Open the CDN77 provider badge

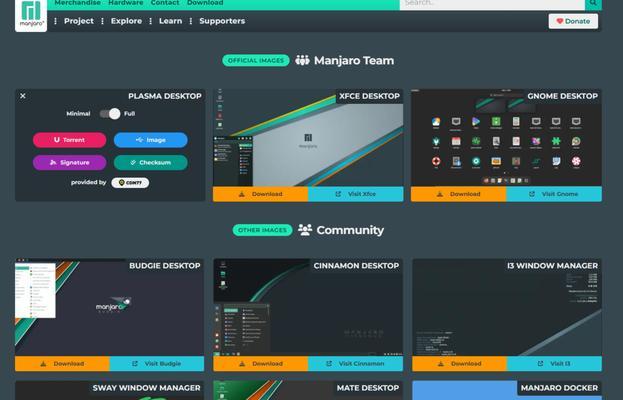[130, 183]
